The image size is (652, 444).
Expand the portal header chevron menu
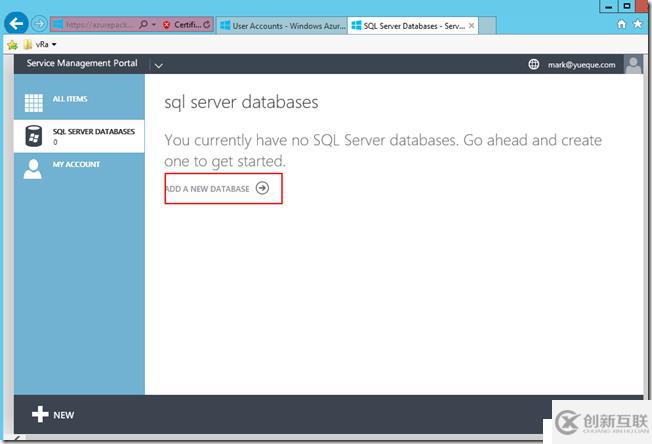click(x=158, y=65)
